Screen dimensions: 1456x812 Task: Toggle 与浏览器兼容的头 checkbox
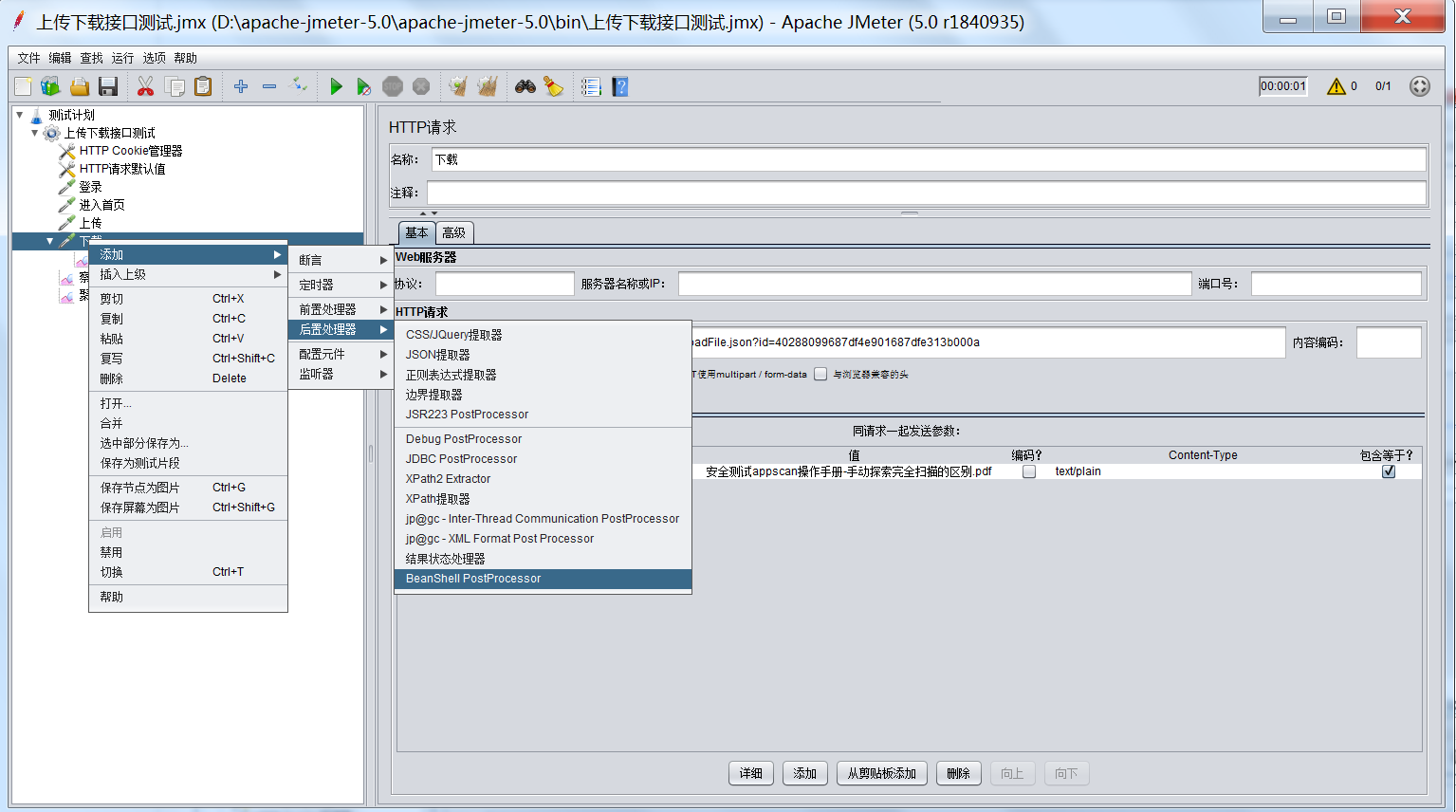(x=820, y=374)
